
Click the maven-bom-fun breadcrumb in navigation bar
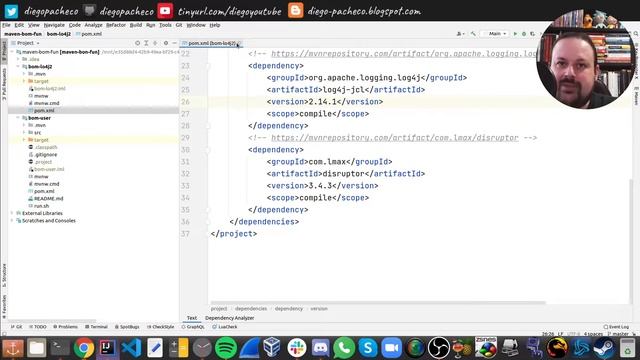click(x=23, y=34)
